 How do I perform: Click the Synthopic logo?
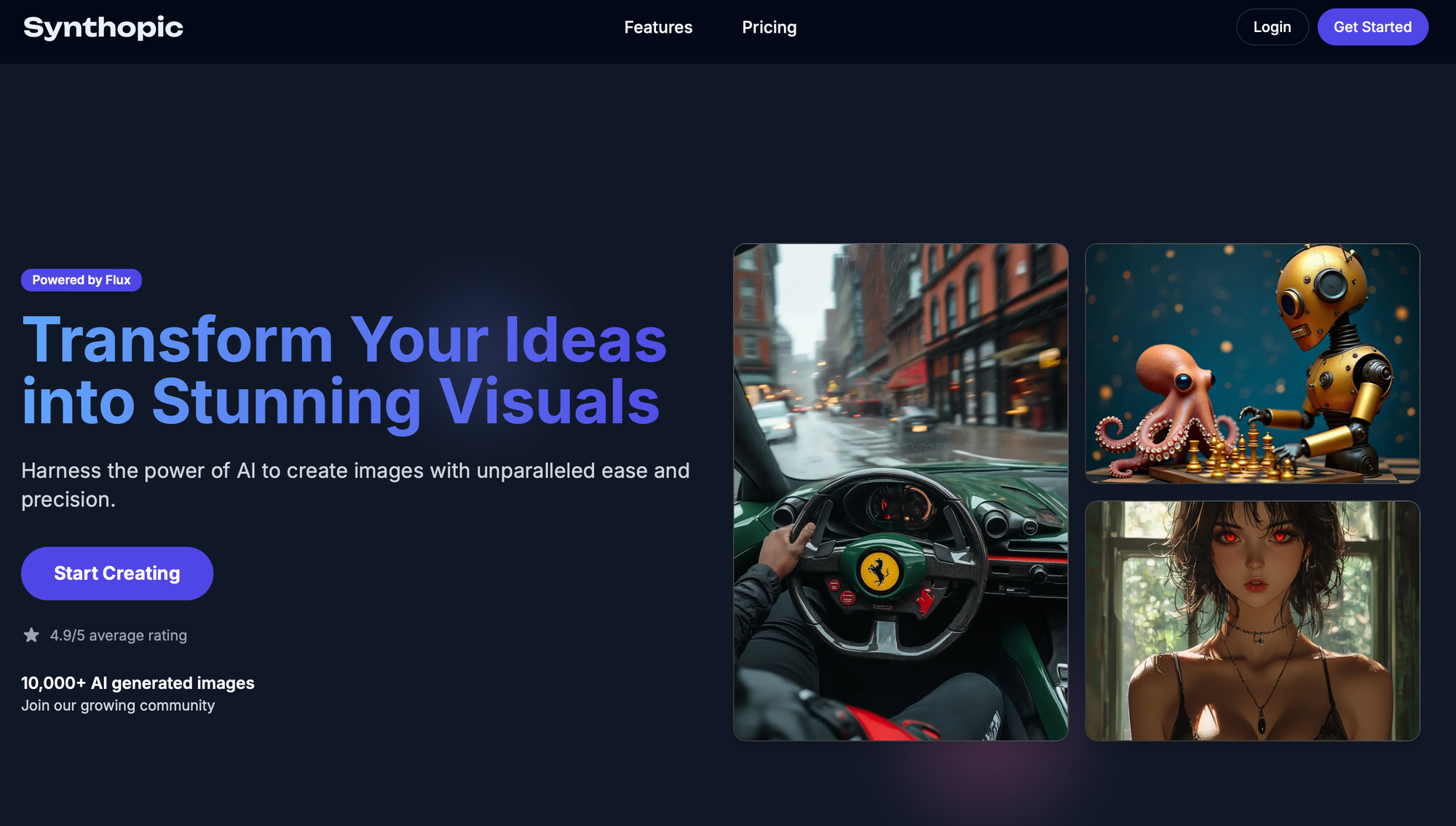(103, 28)
